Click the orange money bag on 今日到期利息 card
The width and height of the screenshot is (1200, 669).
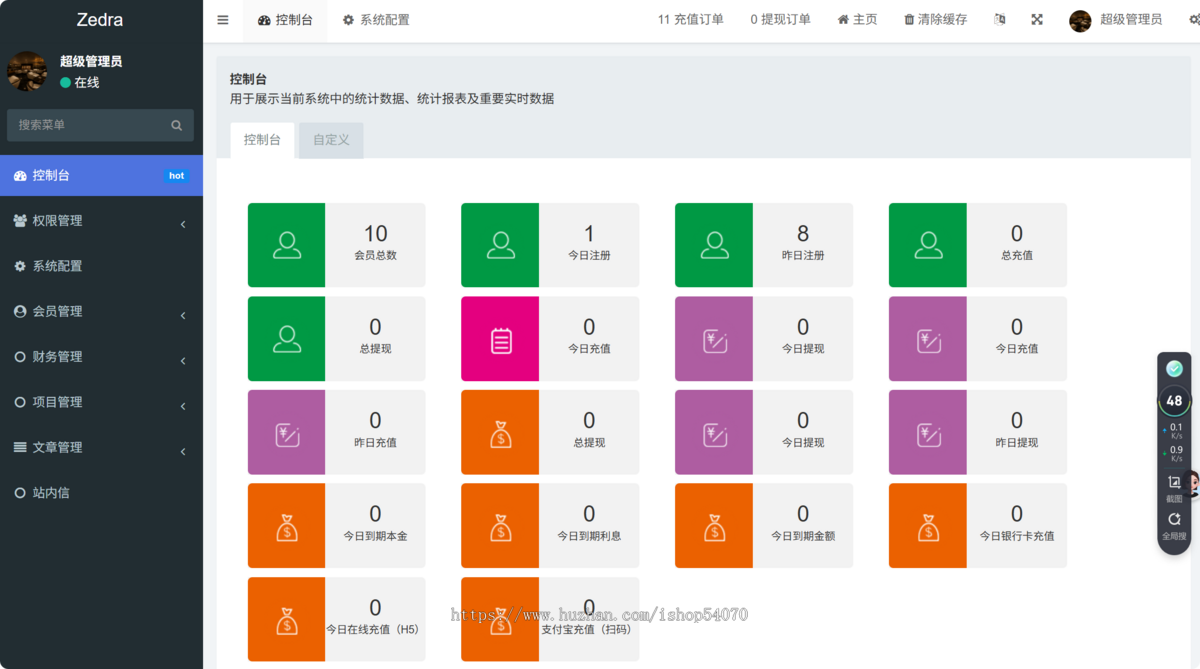pyautogui.click(x=501, y=527)
